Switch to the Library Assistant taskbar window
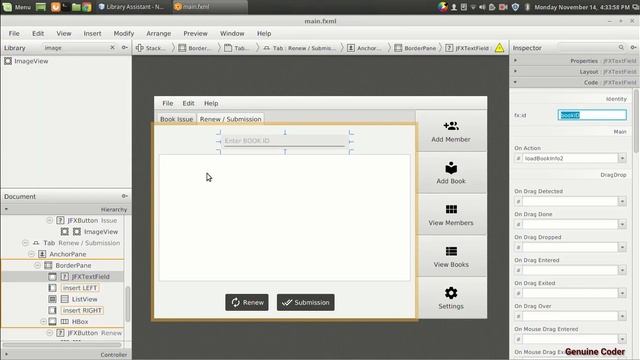Image resolution: width=640 pixels, height=360 pixels. 131,7
